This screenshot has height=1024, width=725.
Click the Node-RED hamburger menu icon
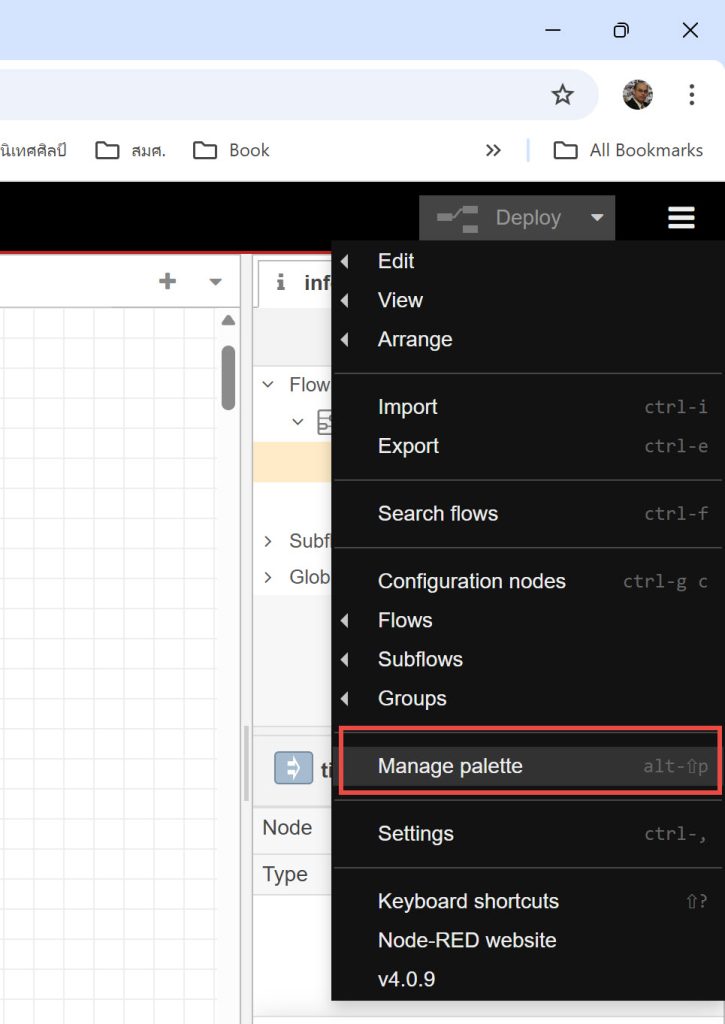tap(681, 217)
